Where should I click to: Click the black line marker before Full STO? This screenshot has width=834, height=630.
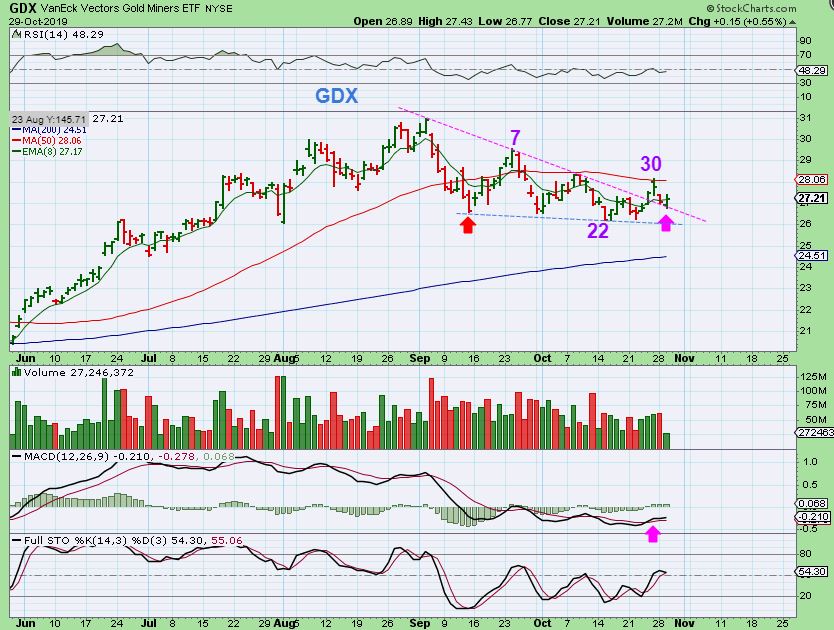16,541
